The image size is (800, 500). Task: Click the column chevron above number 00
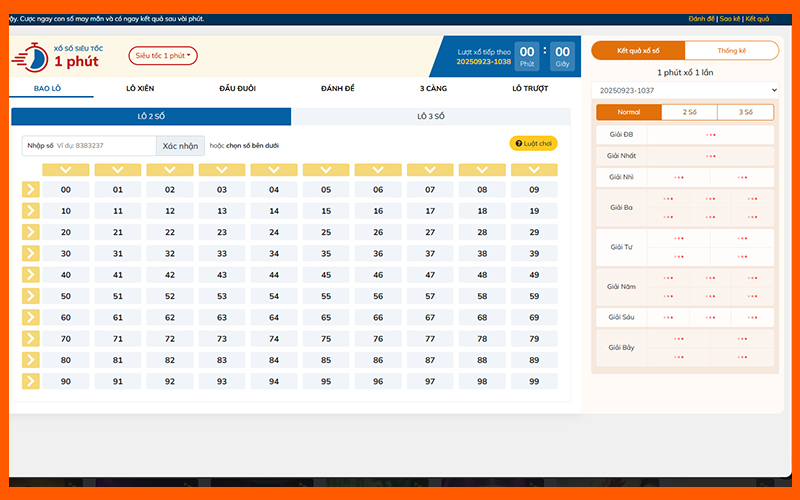(x=66, y=170)
